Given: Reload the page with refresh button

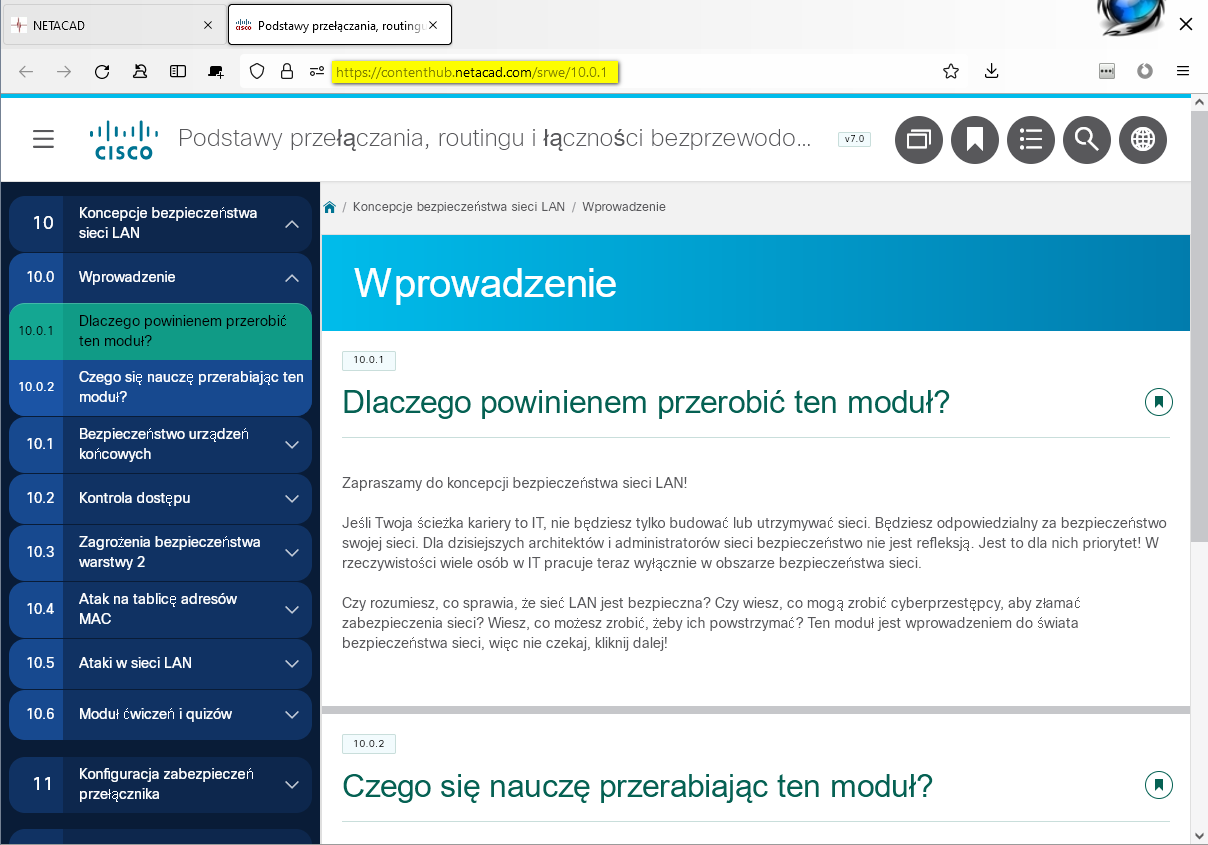Looking at the screenshot, I should tap(102, 71).
